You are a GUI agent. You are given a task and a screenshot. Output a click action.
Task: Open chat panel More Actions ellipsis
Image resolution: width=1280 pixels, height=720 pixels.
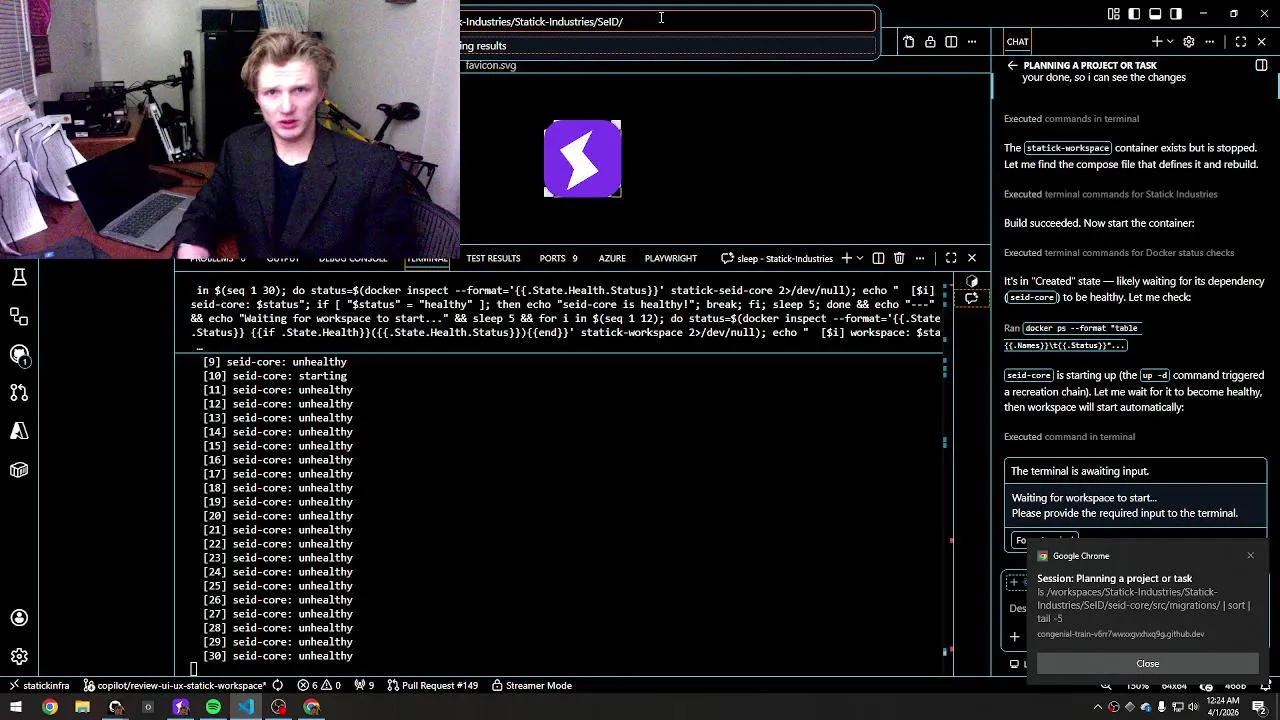(x=1210, y=42)
